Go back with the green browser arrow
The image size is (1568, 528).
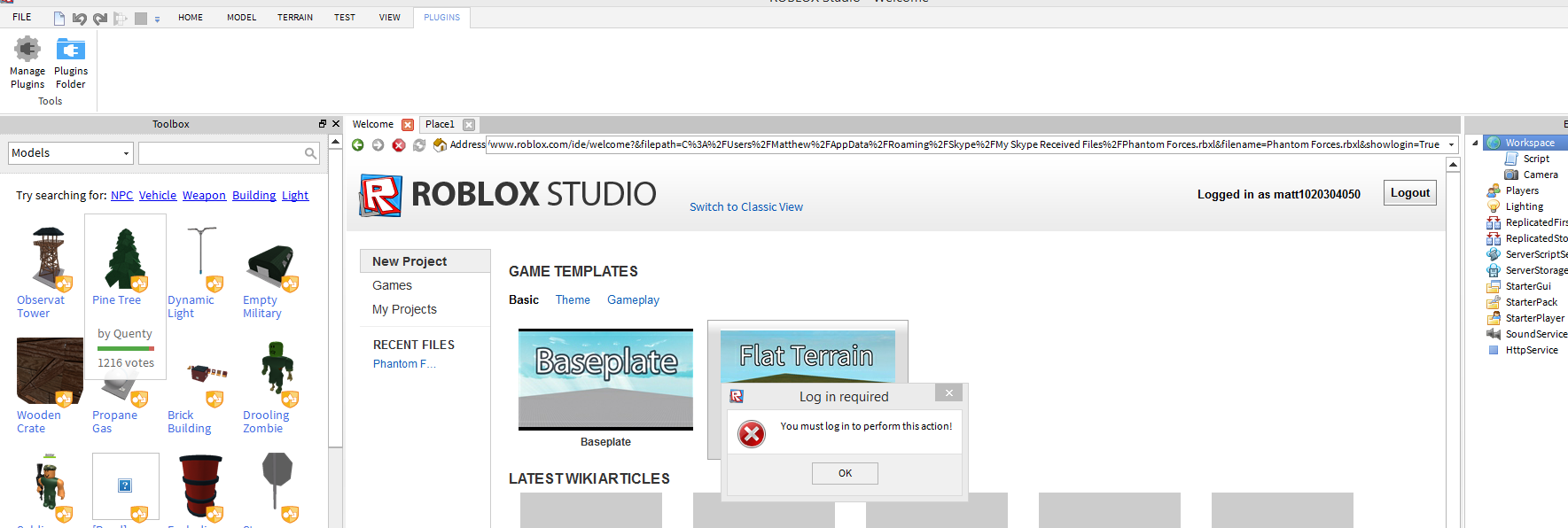point(358,144)
